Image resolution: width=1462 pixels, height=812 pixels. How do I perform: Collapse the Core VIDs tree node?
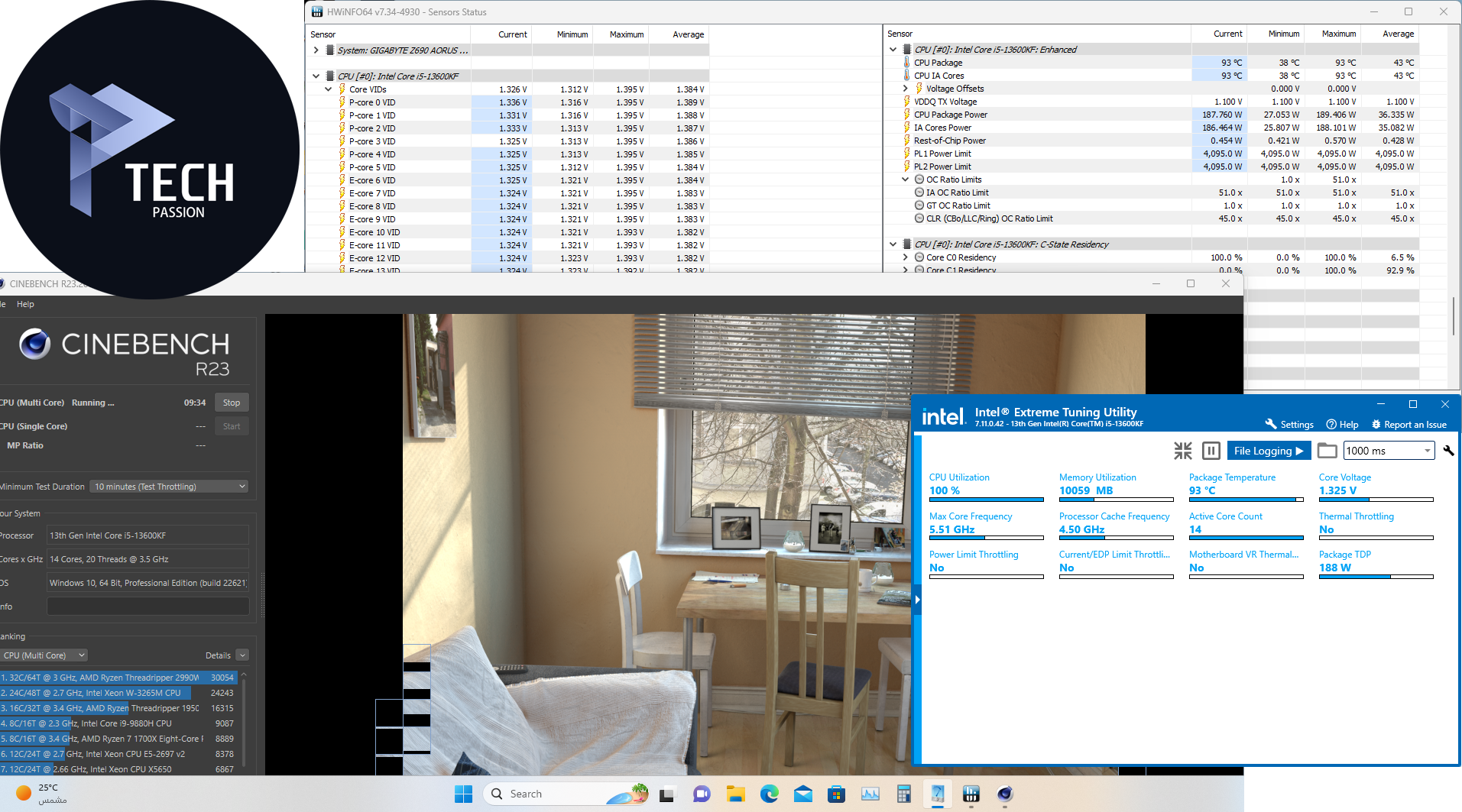[x=329, y=89]
